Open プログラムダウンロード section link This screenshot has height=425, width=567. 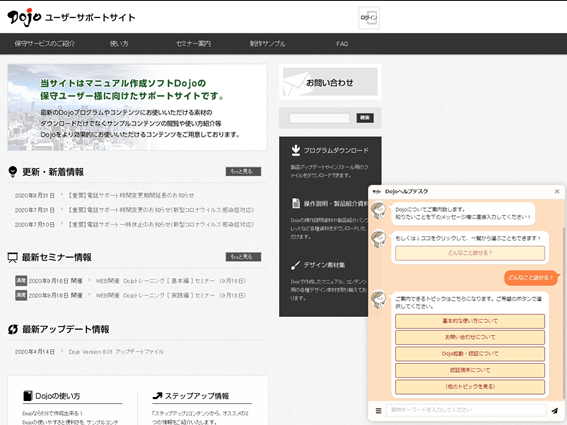click(336, 150)
